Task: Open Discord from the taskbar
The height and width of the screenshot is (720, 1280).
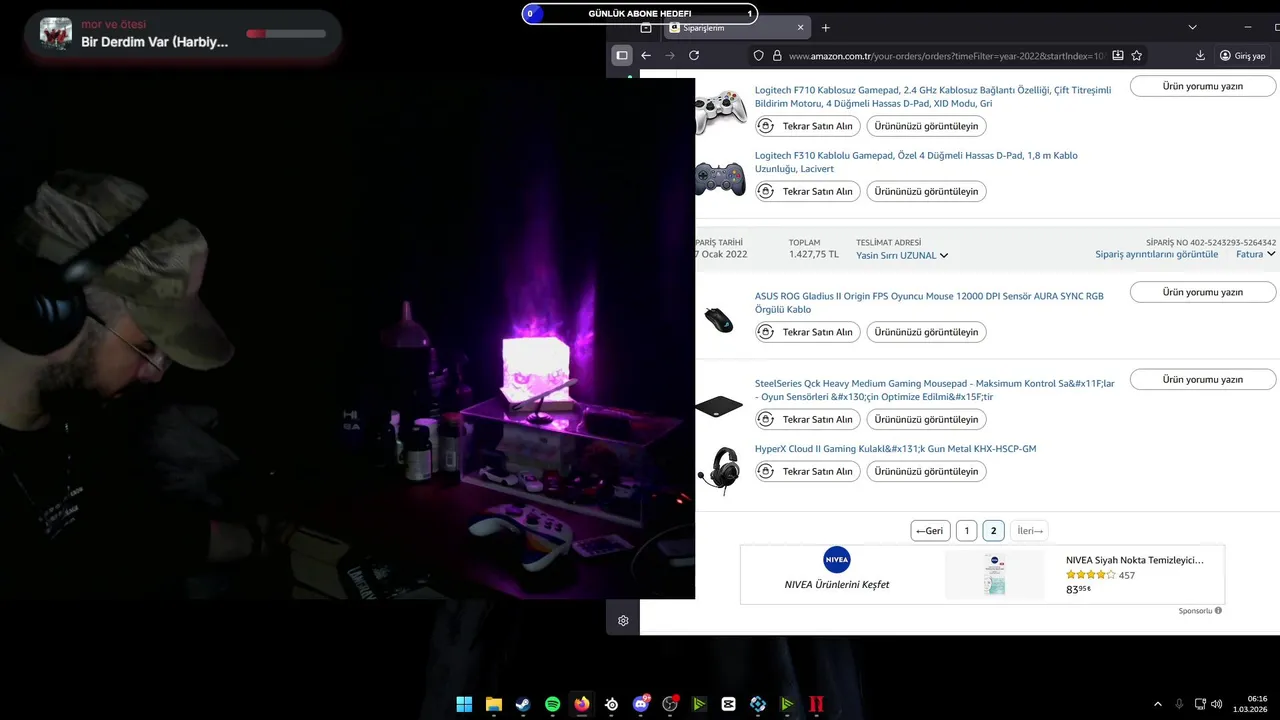Action: point(641,704)
